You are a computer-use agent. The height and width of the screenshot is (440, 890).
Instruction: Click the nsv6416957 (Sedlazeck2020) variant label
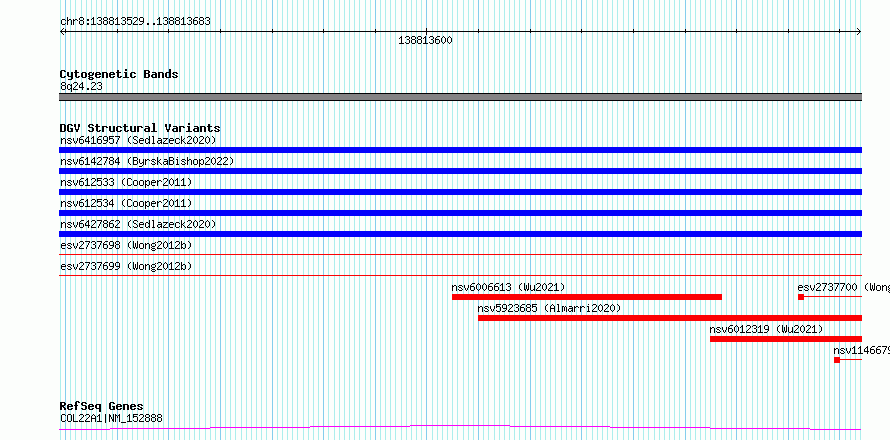coord(138,140)
